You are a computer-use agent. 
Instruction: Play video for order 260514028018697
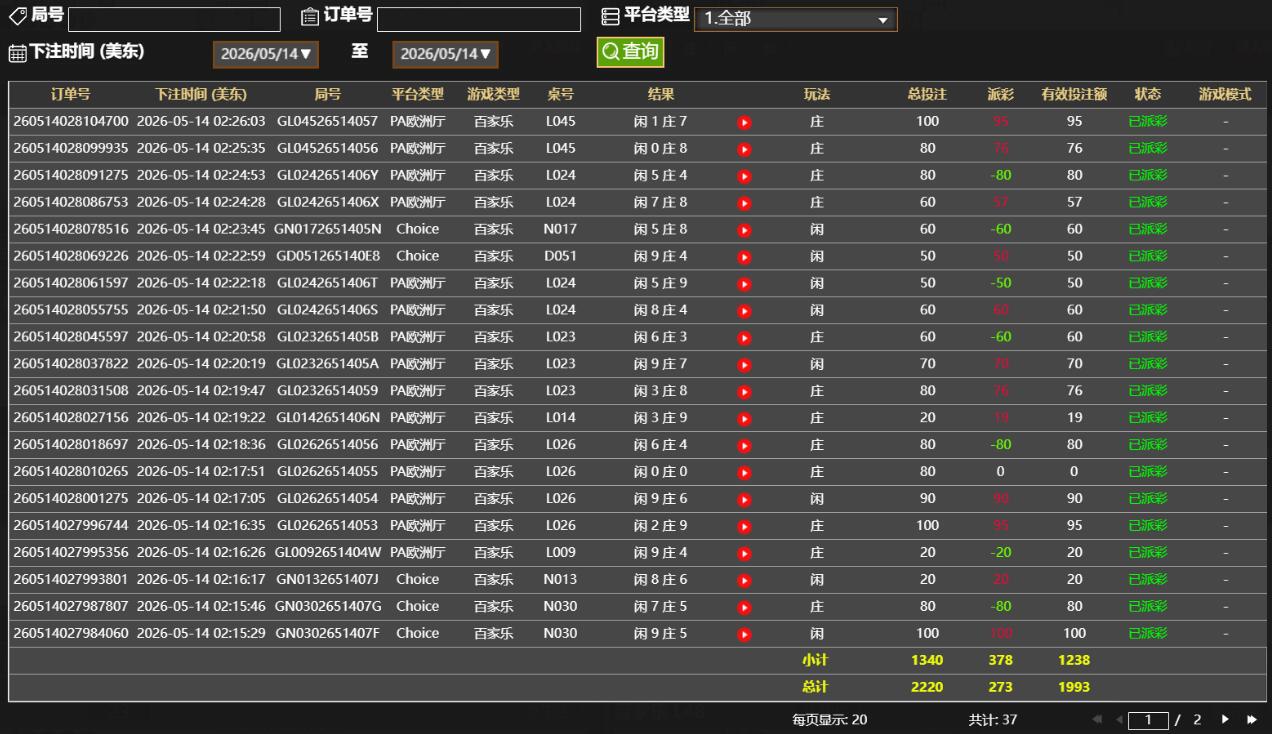pos(744,446)
